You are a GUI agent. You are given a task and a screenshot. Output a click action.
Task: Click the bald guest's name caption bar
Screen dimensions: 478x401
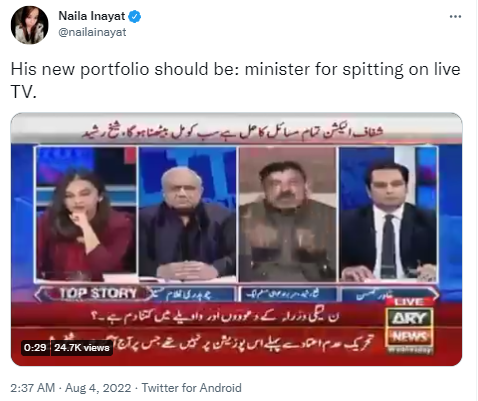tap(194, 294)
